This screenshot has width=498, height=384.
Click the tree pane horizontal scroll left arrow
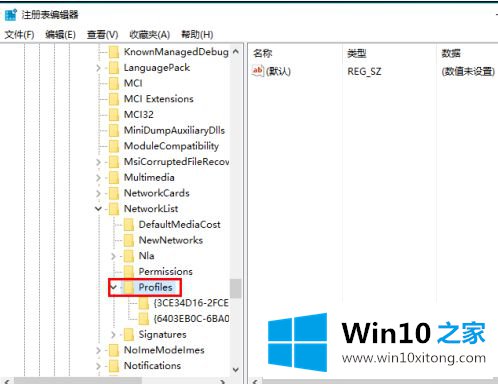click(x=6, y=381)
